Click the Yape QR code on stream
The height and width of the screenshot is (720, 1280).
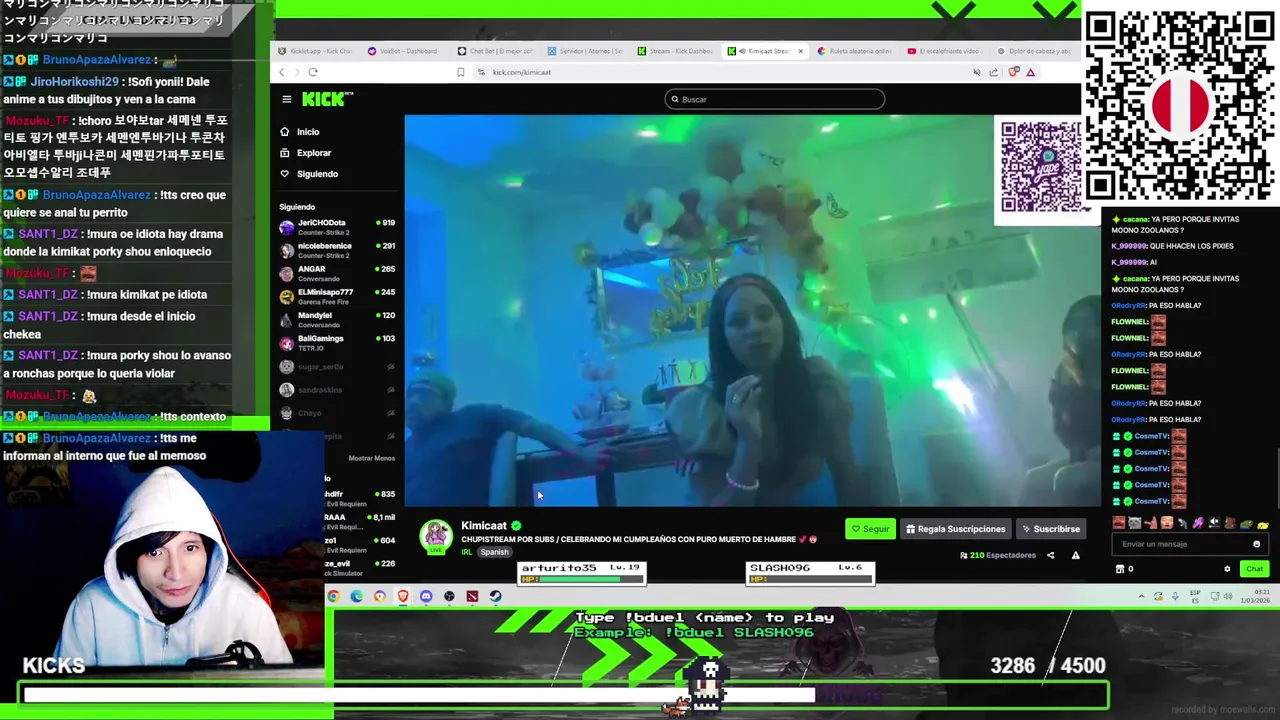pos(1042,167)
